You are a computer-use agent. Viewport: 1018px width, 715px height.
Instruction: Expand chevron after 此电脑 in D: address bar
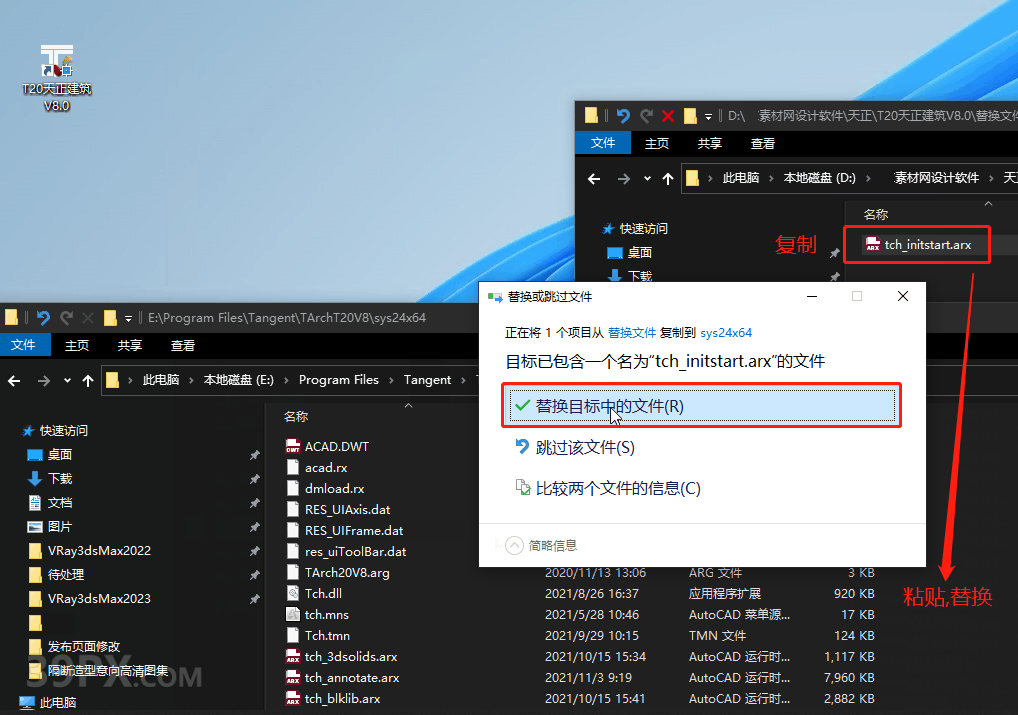pos(771,179)
